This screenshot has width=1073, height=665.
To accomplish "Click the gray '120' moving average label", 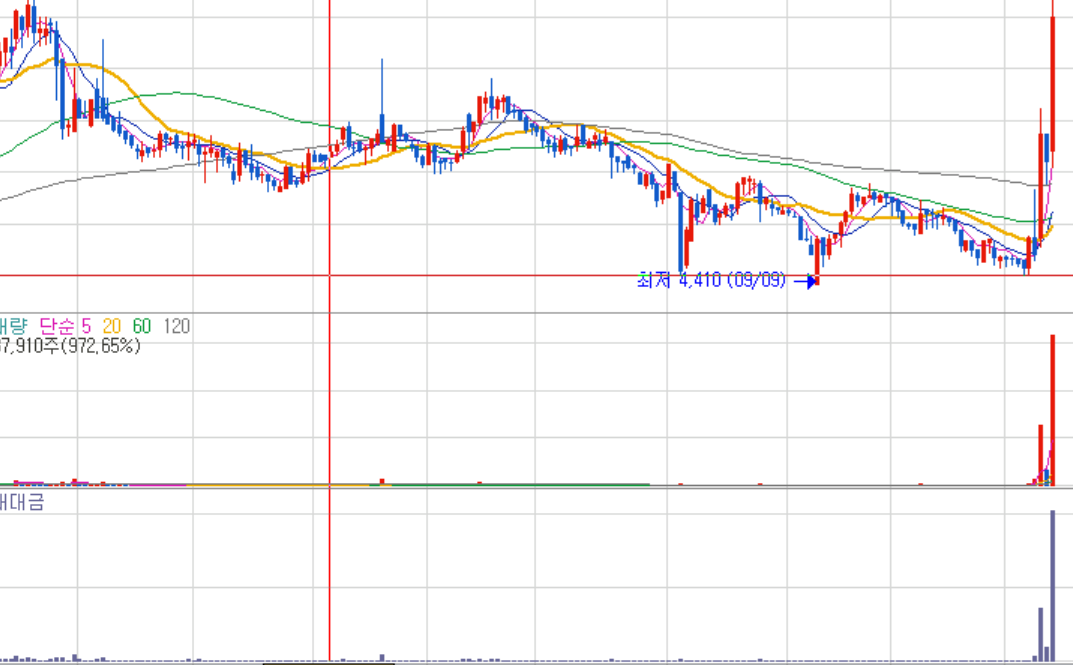I will (177, 326).
